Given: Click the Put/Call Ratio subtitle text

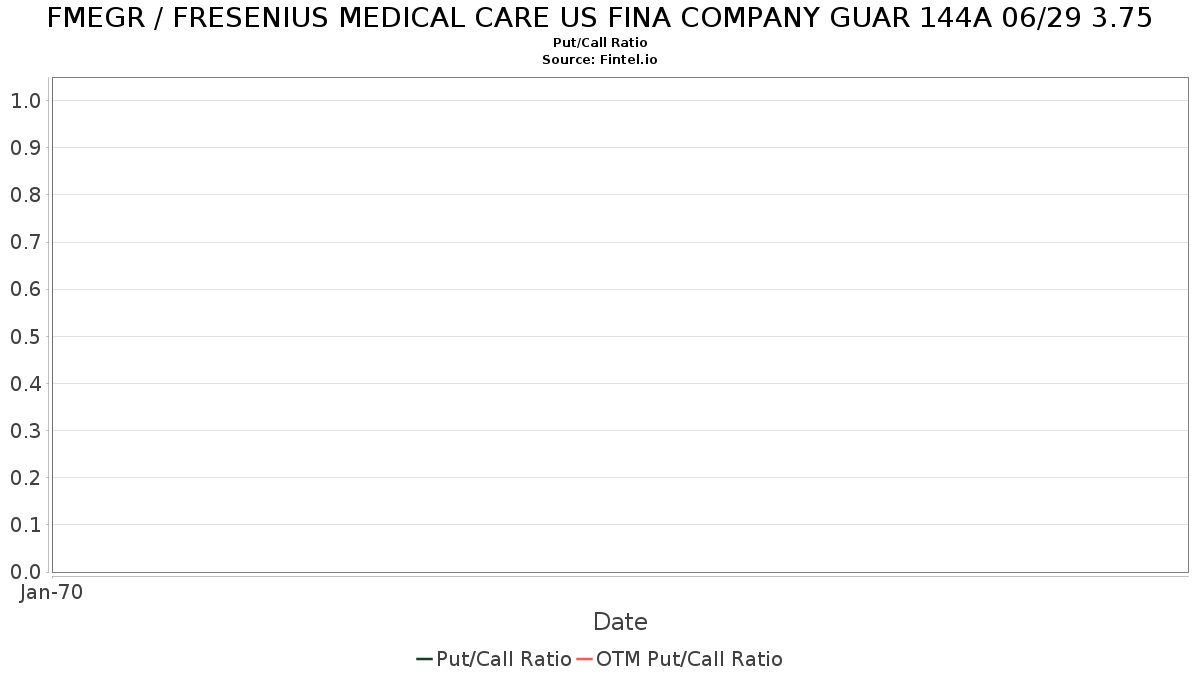Looking at the screenshot, I should click(600, 43).
